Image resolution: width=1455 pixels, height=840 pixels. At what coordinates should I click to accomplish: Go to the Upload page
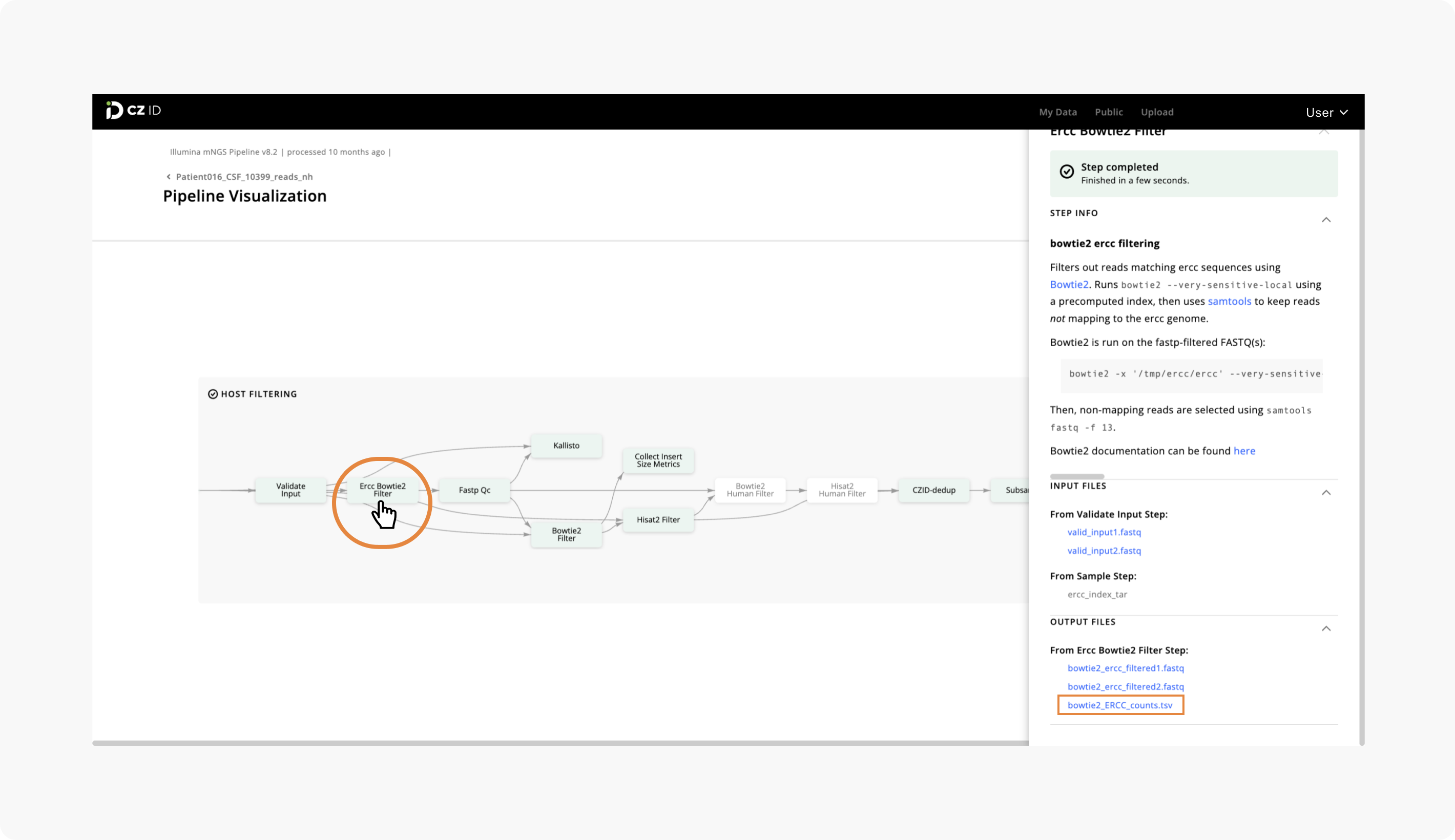[1157, 112]
